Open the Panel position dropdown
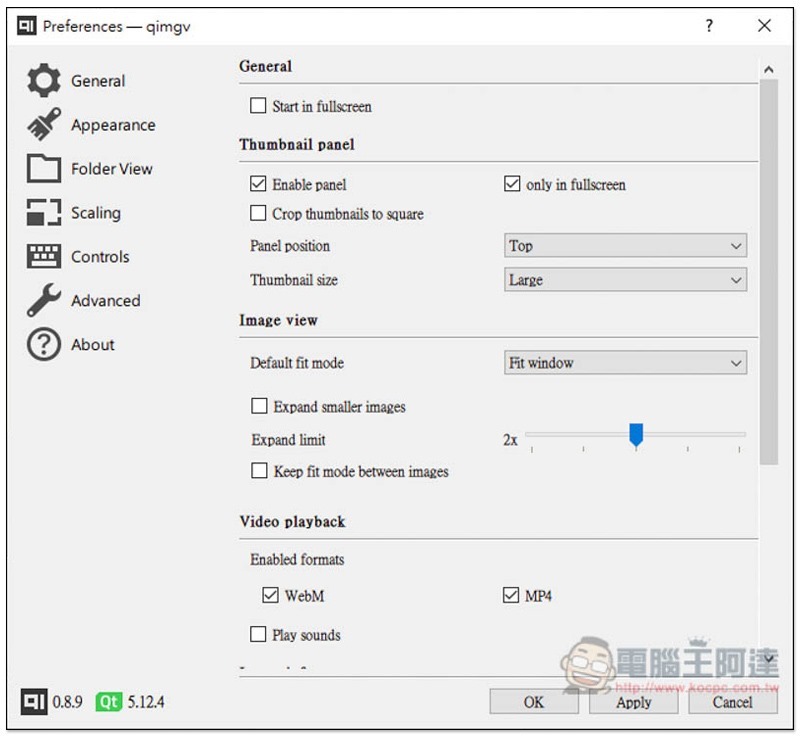Viewport: 800px width, 738px height. click(626, 246)
